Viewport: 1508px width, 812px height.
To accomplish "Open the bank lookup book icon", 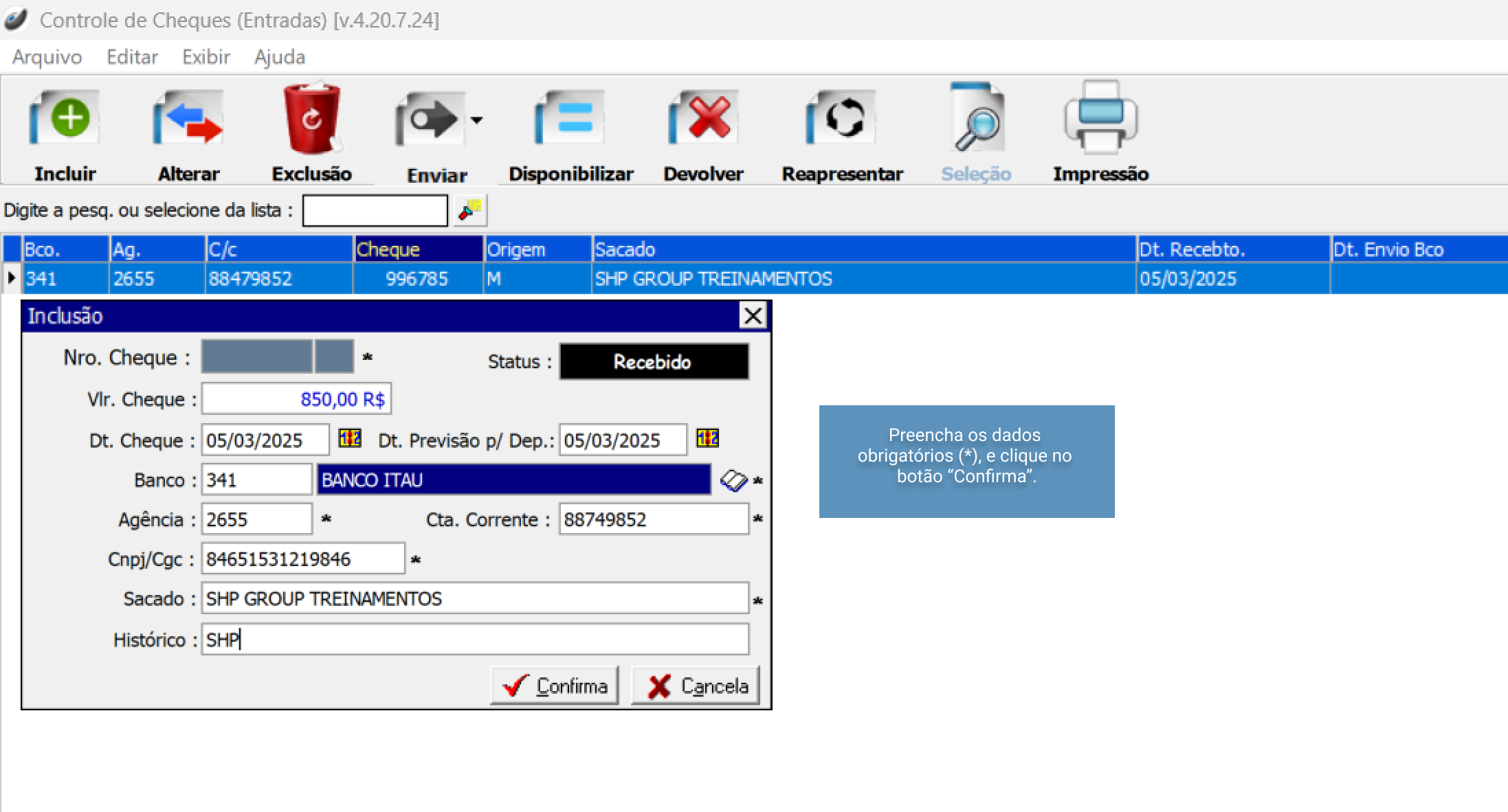I will tap(733, 480).
